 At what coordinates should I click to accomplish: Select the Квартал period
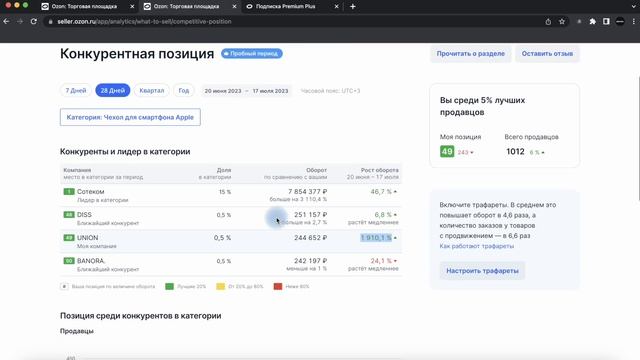tap(152, 91)
